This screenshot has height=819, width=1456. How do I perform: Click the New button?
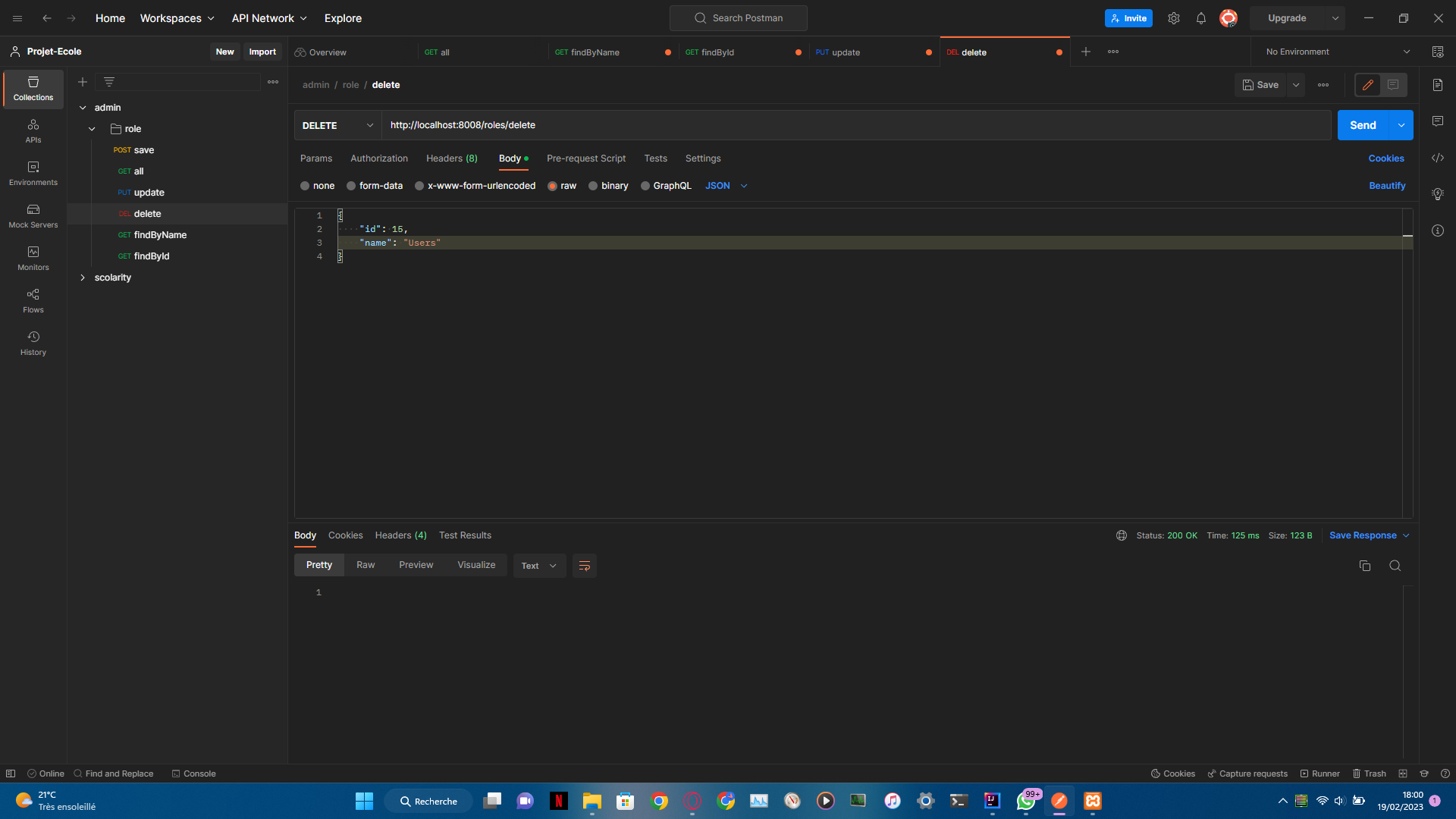(224, 52)
